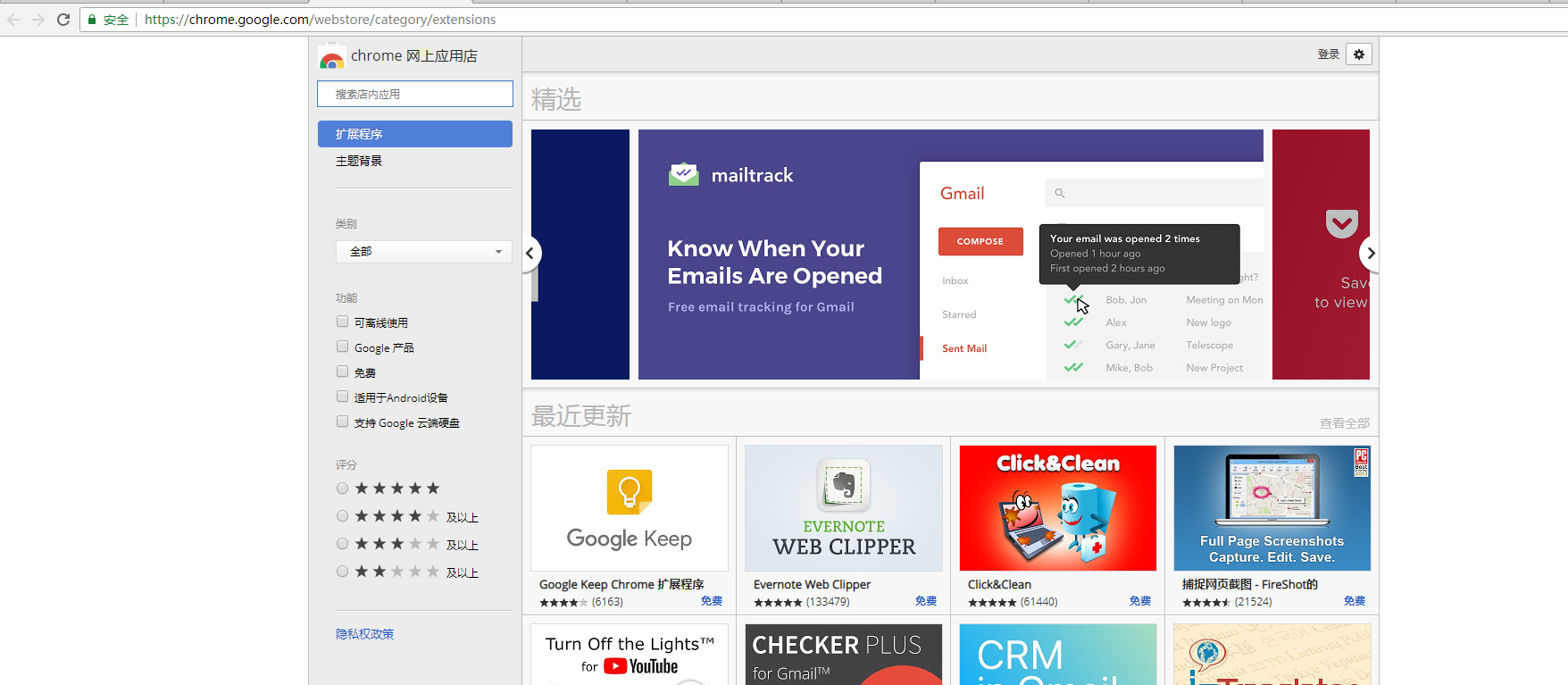Select the 扩展程序 sidebar item
This screenshot has height=685, width=1568.
point(415,134)
